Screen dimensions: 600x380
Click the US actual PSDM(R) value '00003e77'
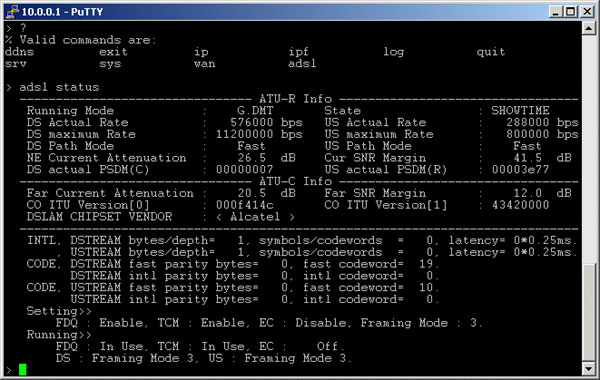tap(520, 170)
